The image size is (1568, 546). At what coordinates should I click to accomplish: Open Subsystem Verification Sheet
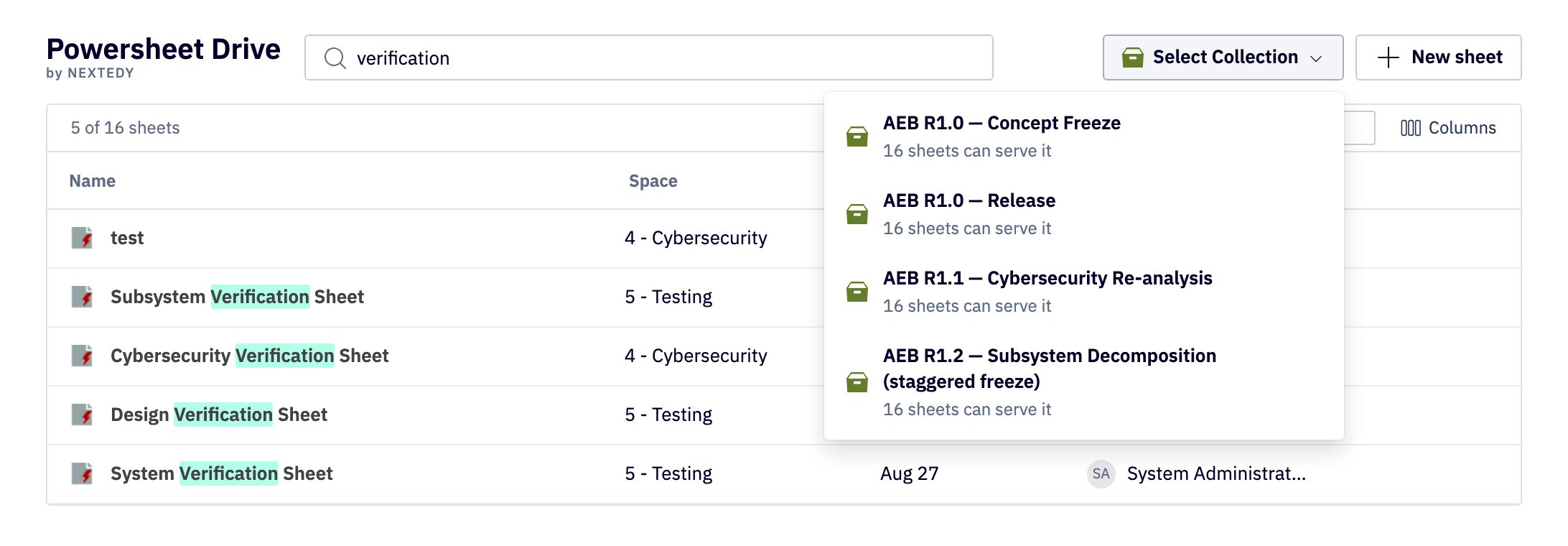[x=237, y=297]
